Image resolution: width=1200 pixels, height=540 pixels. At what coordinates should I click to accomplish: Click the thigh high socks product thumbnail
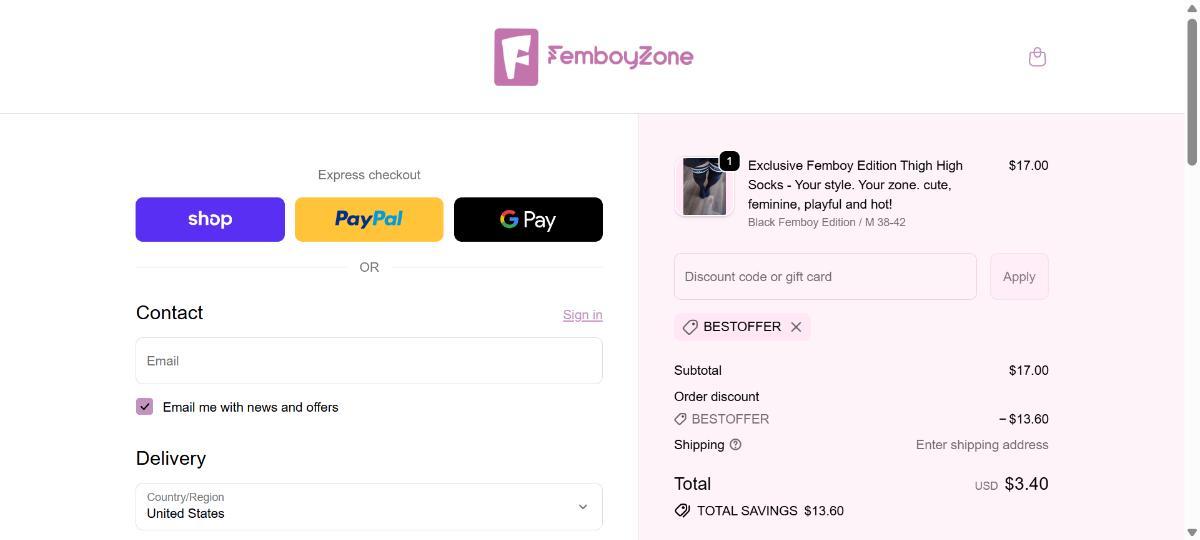704,186
